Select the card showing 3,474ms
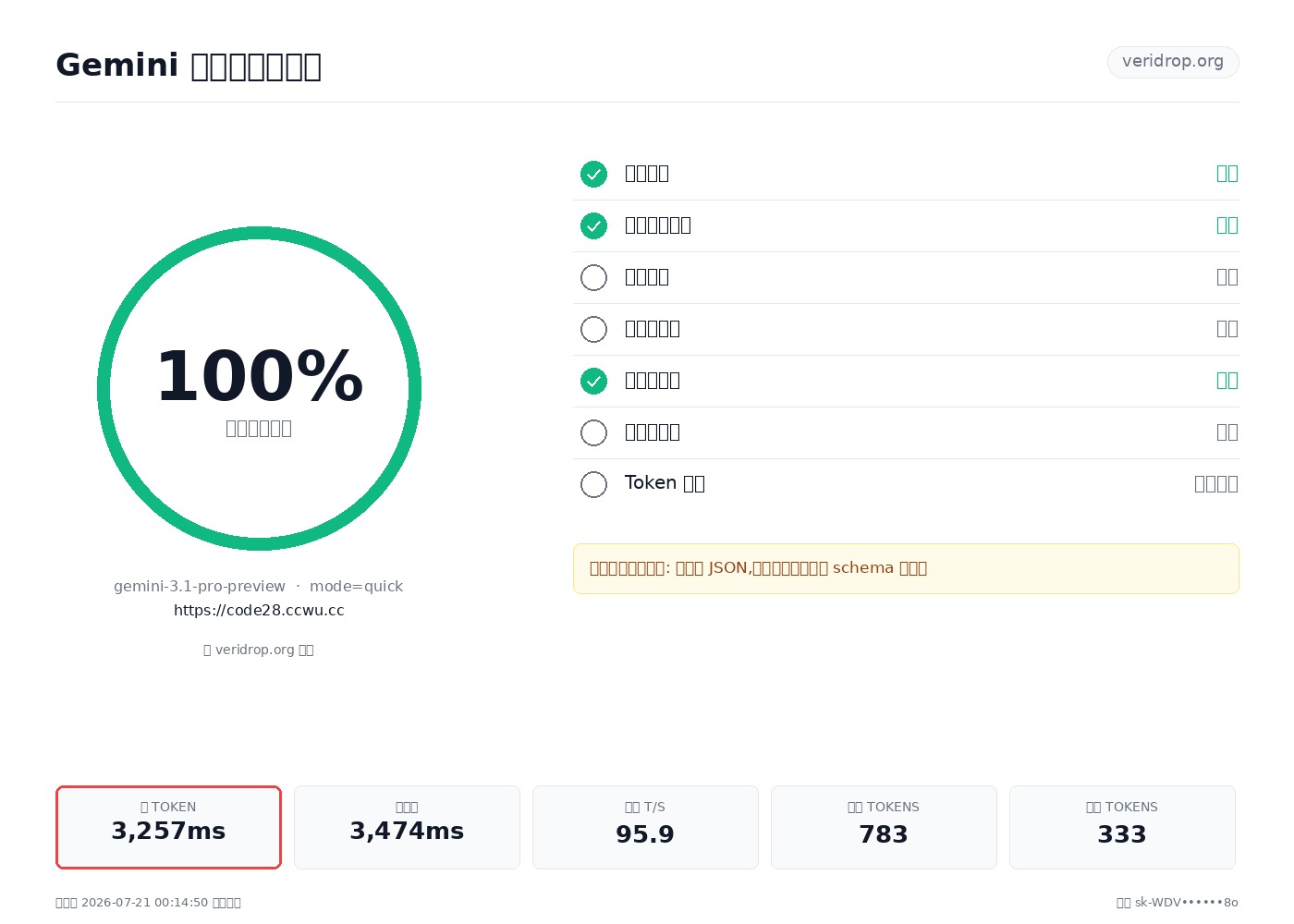 tap(407, 827)
